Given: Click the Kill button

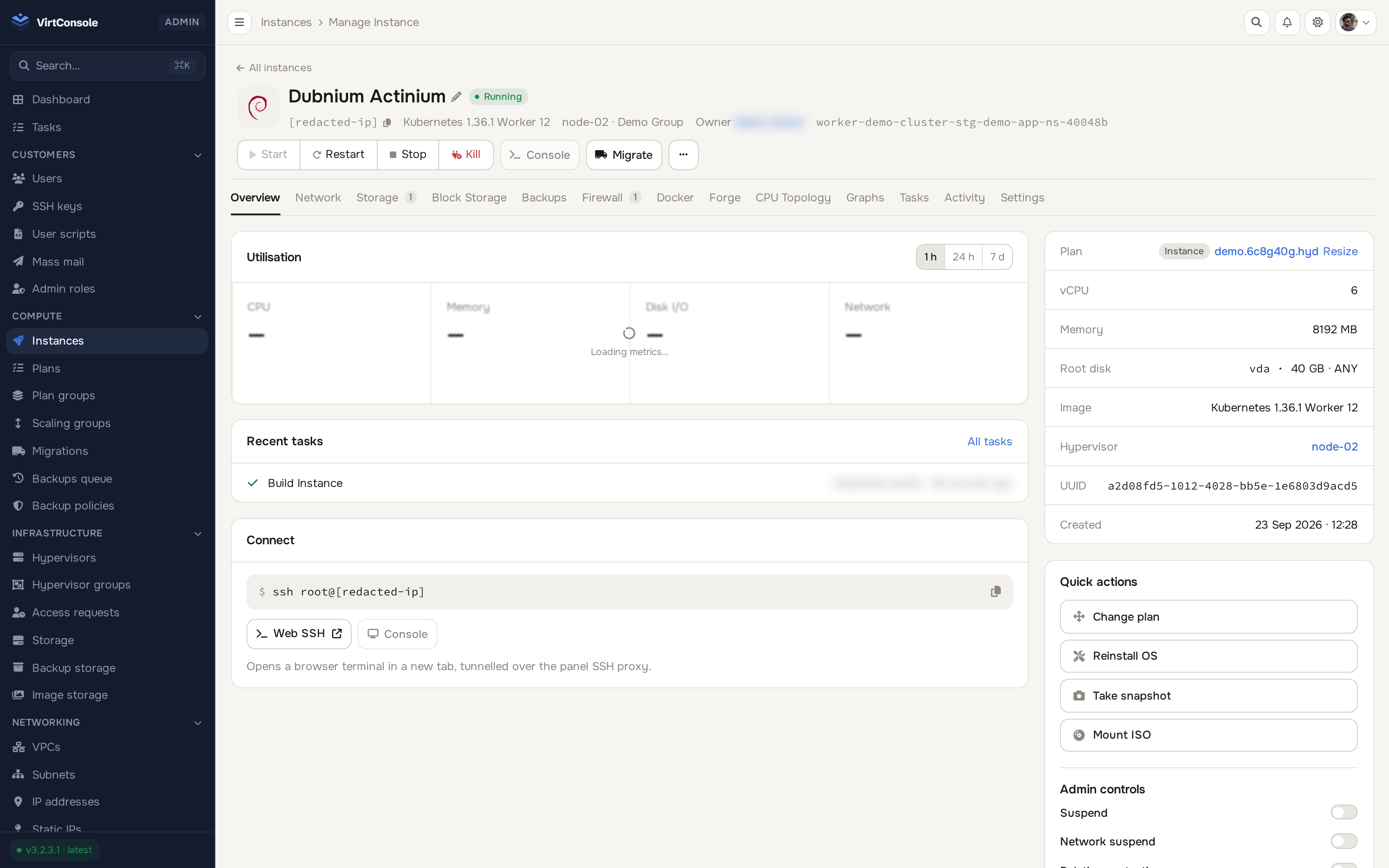Looking at the screenshot, I should point(465,155).
